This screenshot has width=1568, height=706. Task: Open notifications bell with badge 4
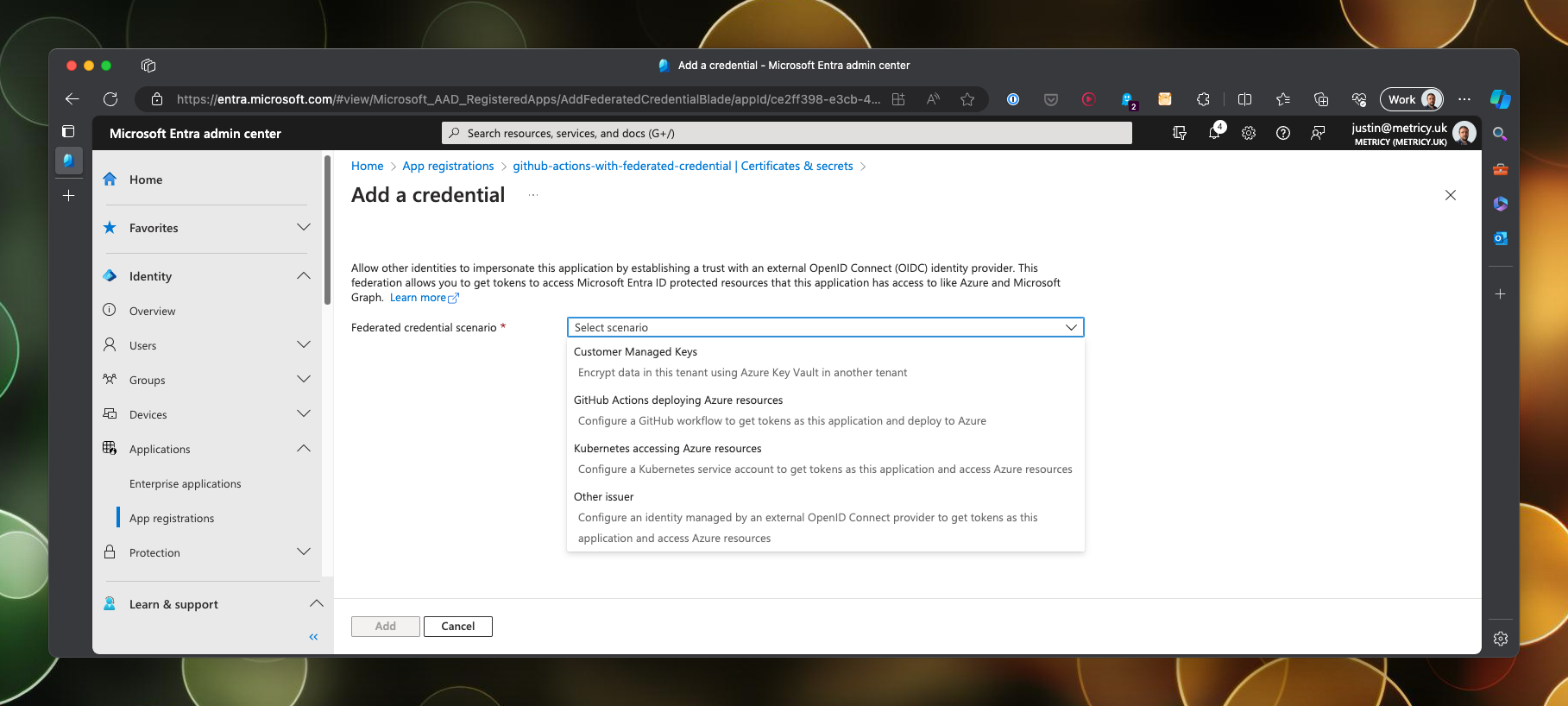[x=1215, y=132]
